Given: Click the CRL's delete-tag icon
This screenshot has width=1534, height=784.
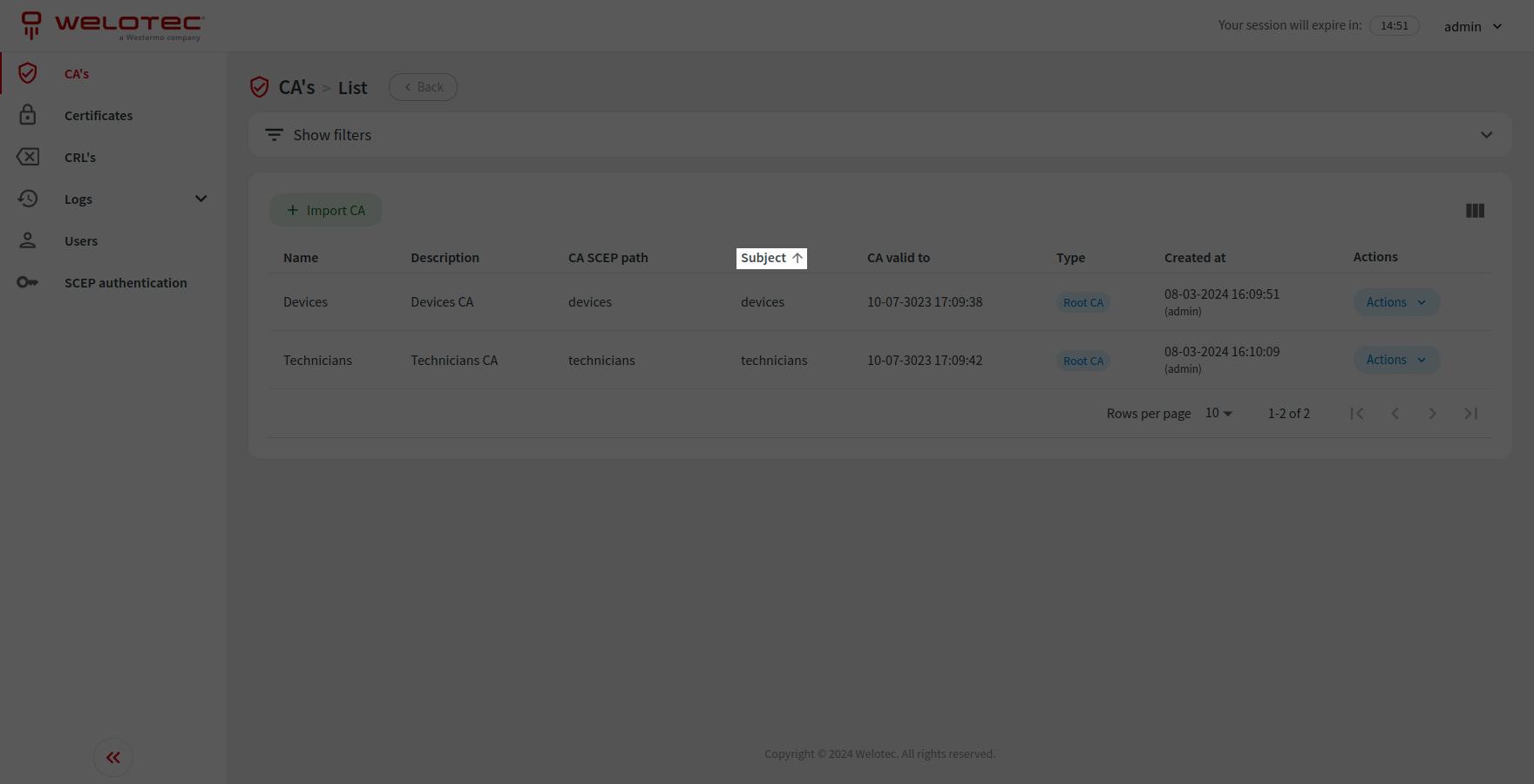Looking at the screenshot, I should tap(28, 157).
